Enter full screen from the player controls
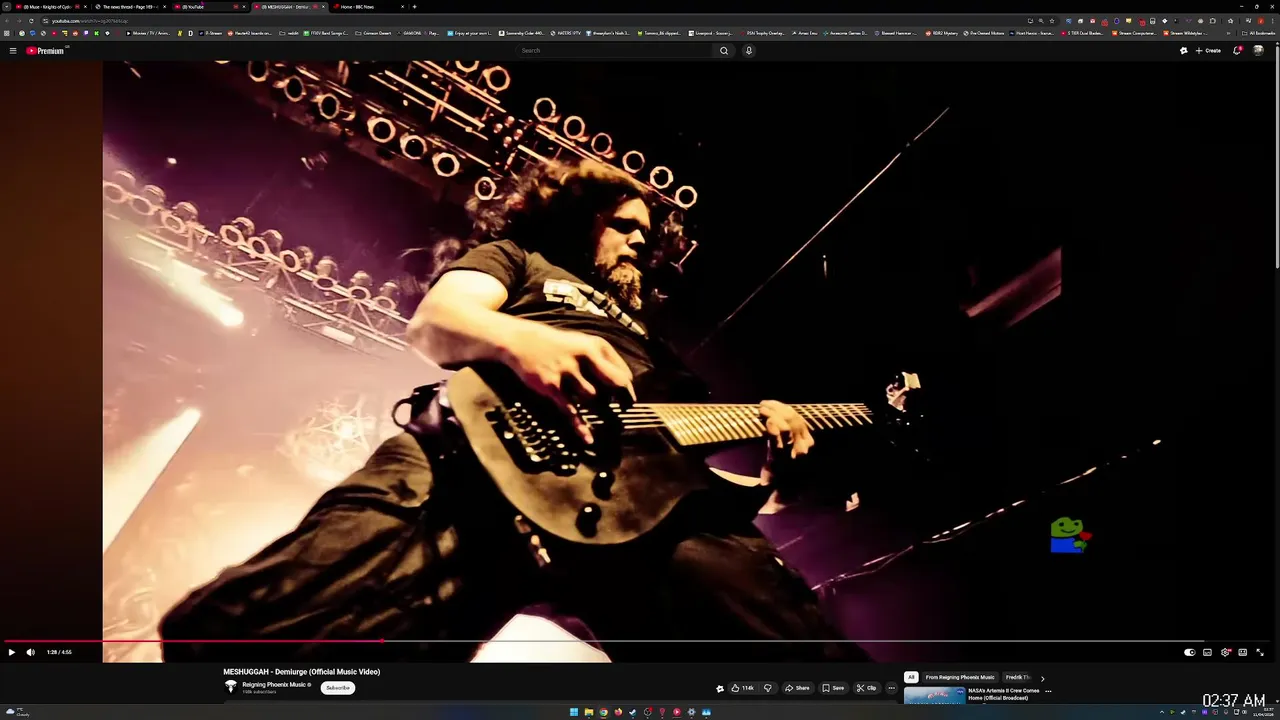The height and width of the screenshot is (720, 1280). point(1260,652)
